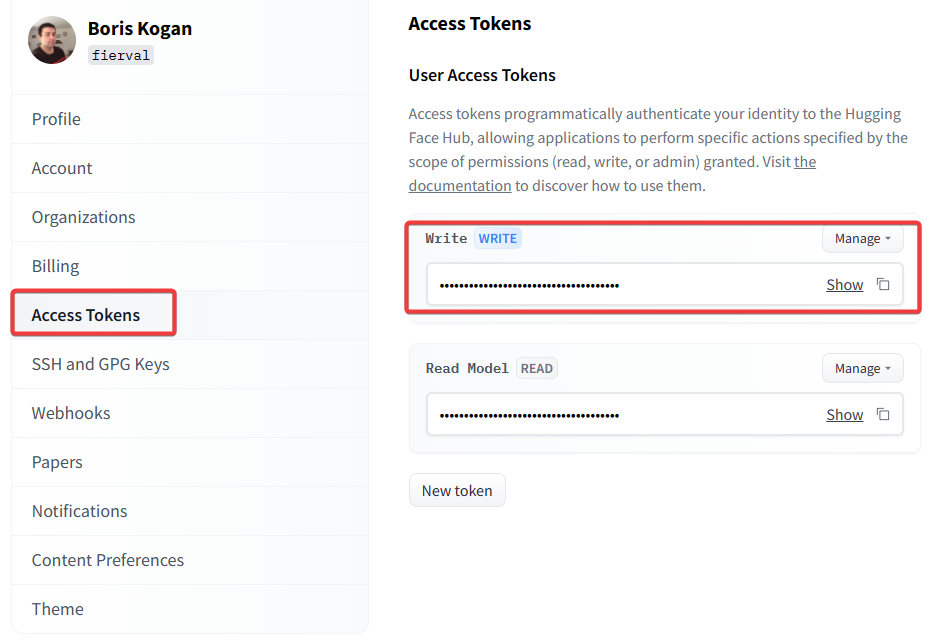Open Papers settings
The image size is (937, 641).
[57, 462]
